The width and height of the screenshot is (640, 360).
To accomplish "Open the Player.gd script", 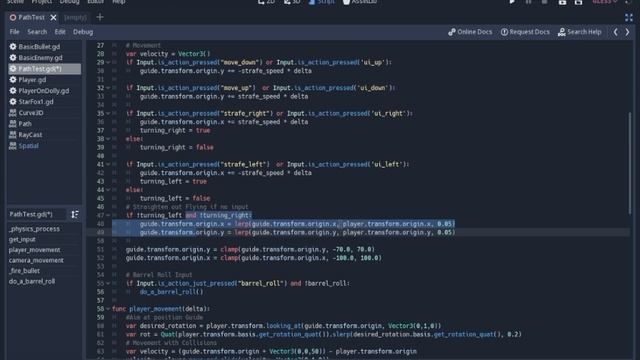I will point(44,80).
